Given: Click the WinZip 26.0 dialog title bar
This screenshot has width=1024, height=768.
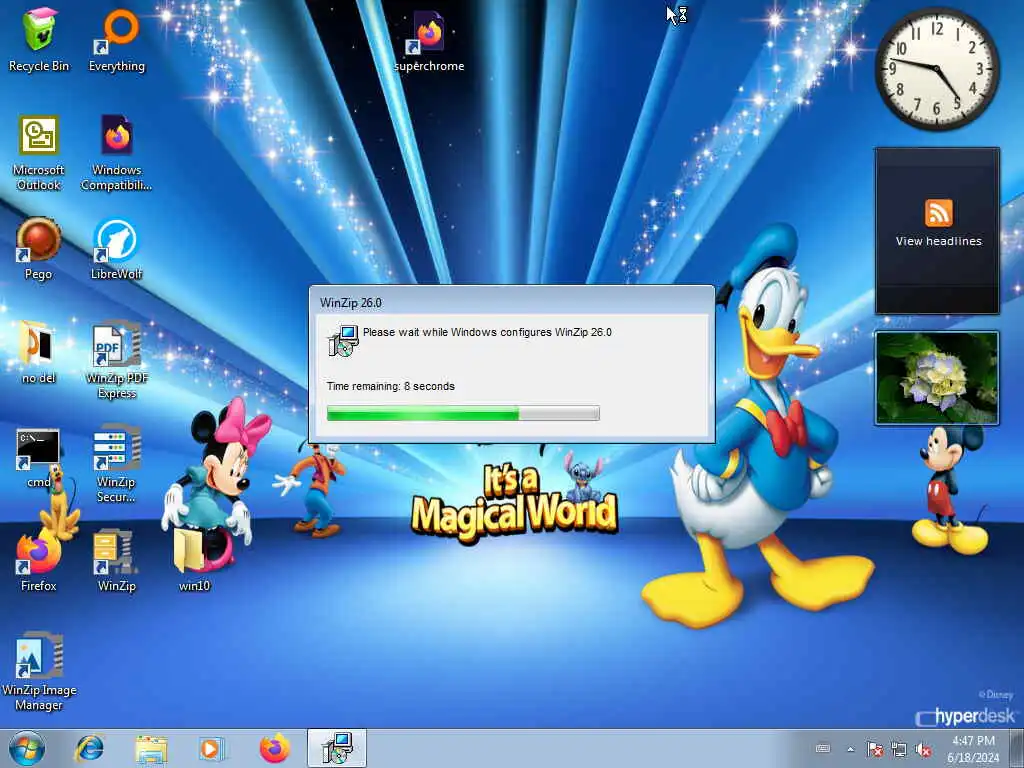Looking at the screenshot, I should (x=511, y=302).
